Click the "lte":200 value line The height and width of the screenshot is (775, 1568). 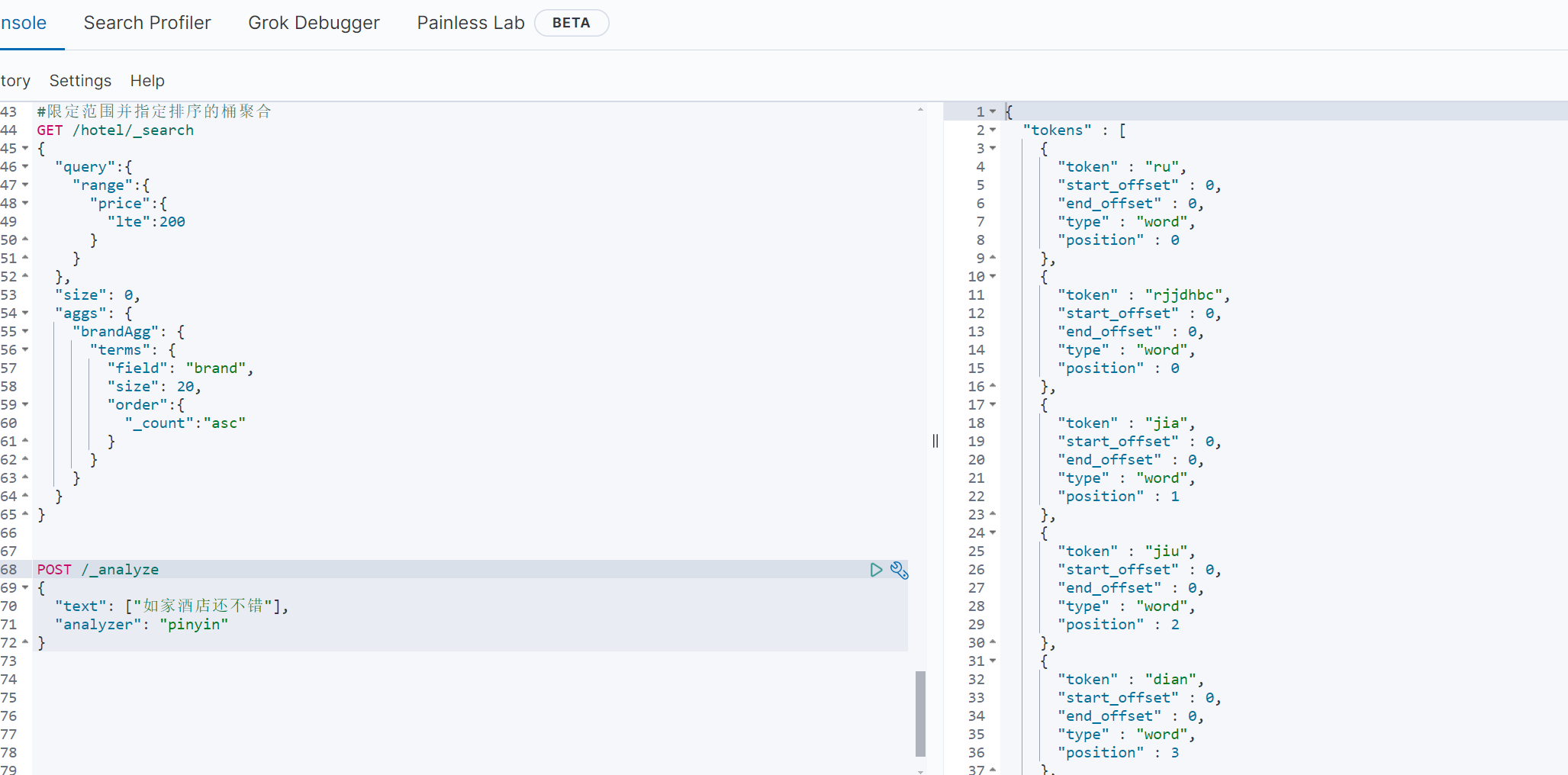pos(146,222)
